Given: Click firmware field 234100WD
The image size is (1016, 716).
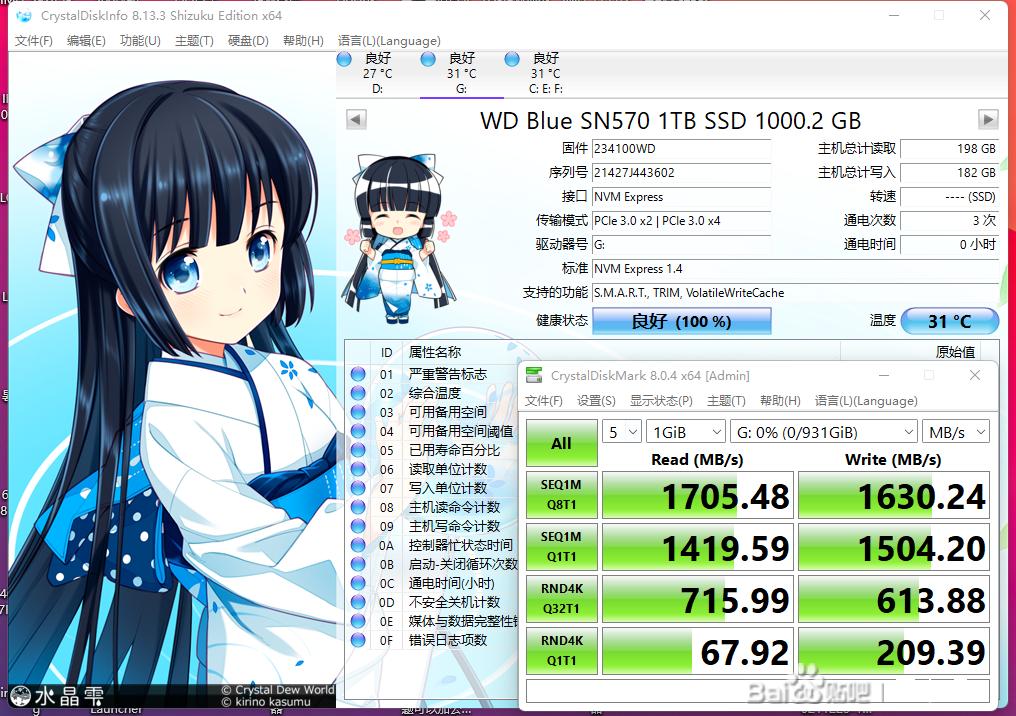Looking at the screenshot, I should 682,149.
